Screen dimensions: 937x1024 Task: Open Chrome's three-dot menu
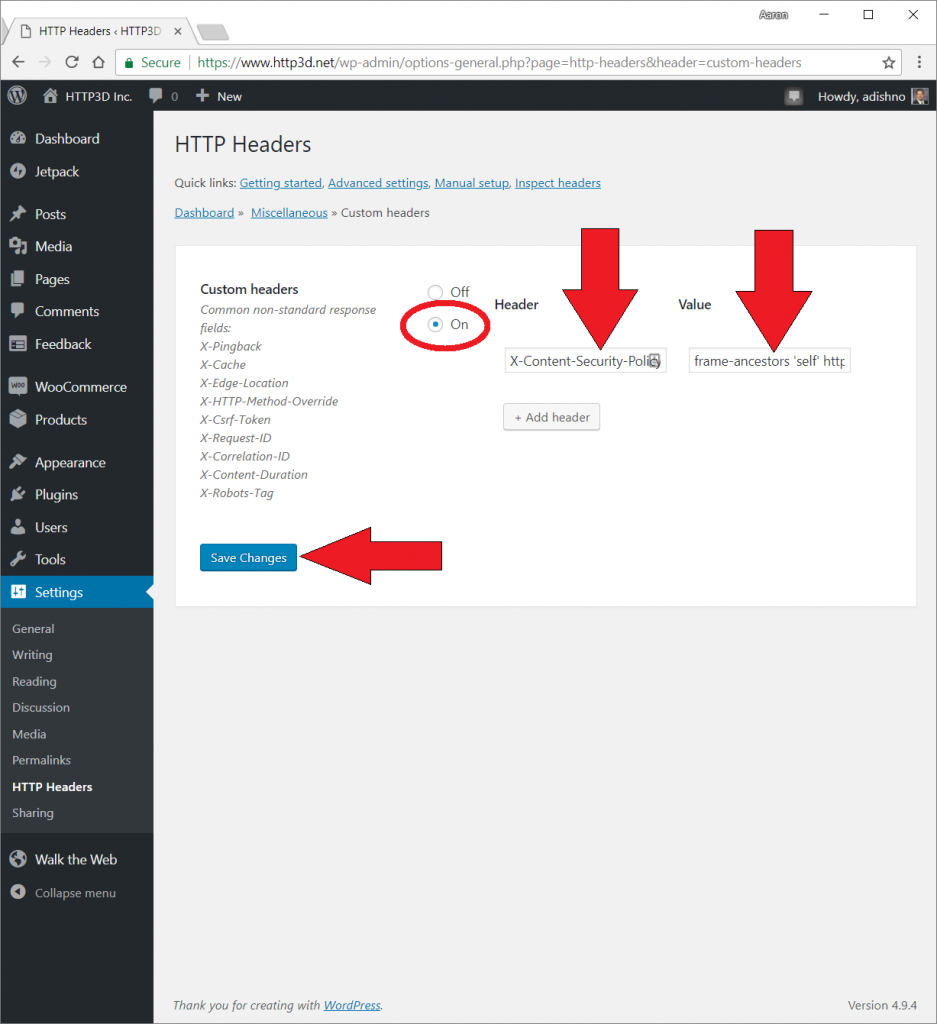coord(919,63)
